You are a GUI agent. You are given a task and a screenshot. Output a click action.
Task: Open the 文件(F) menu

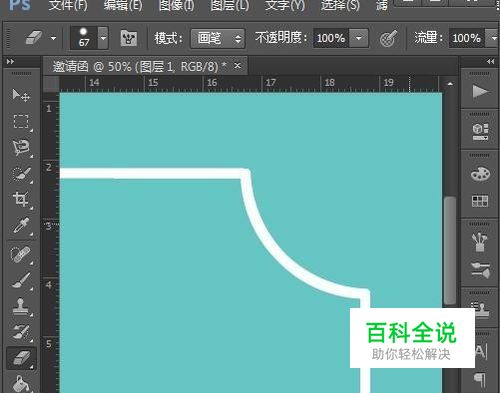tap(68, 5)
